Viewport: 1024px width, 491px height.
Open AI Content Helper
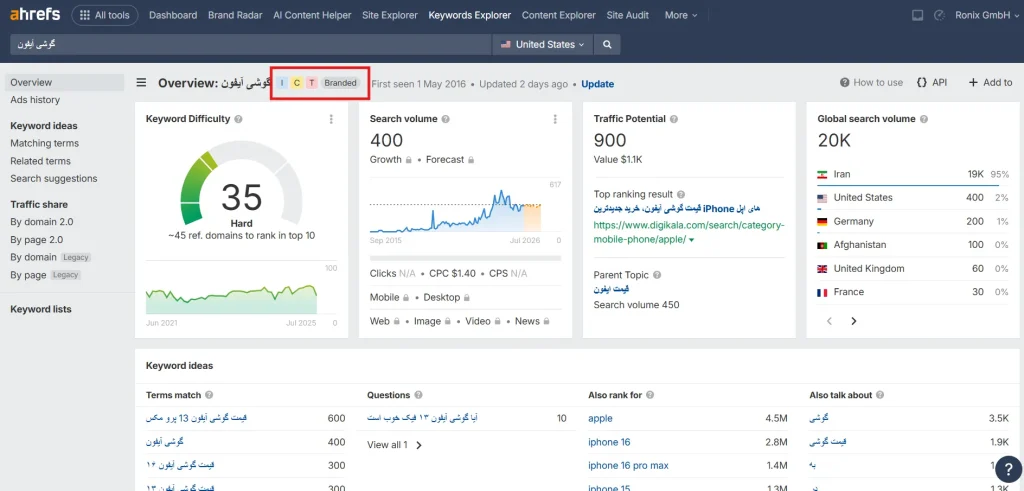point(312,15)
